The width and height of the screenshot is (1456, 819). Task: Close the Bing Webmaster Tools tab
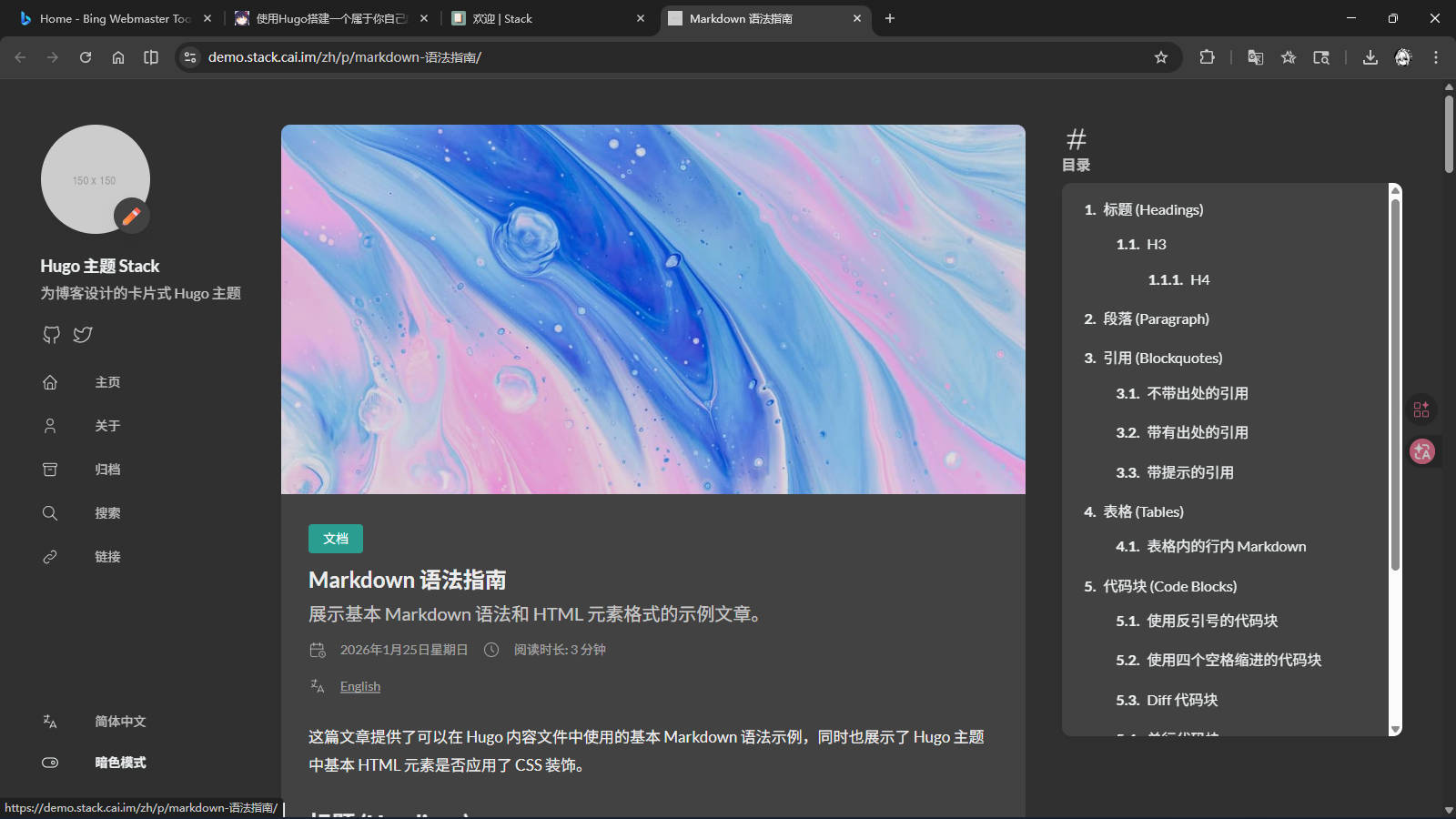(x=207, y=18)
